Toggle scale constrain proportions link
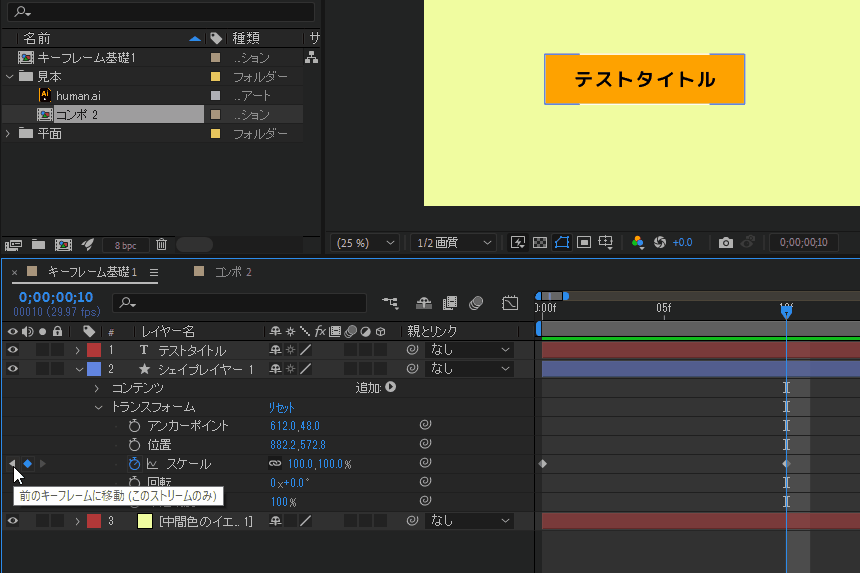Image resolution: width=860 pixels, height=573 pixels. [x=275, y=463]
